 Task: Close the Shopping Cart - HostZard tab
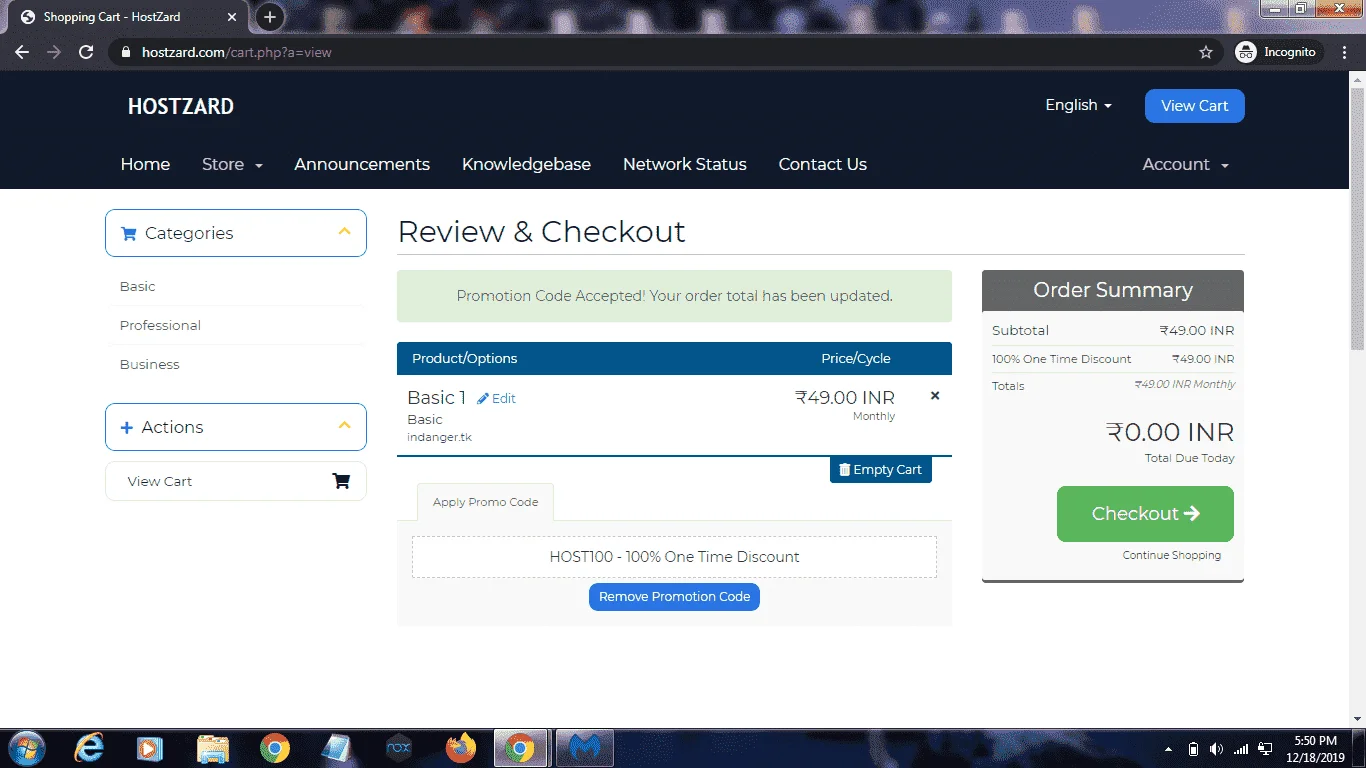click(232, 17)
